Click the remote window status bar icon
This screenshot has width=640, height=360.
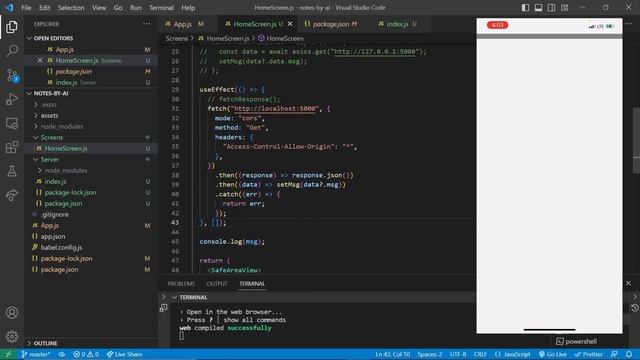tap(8, 354)
